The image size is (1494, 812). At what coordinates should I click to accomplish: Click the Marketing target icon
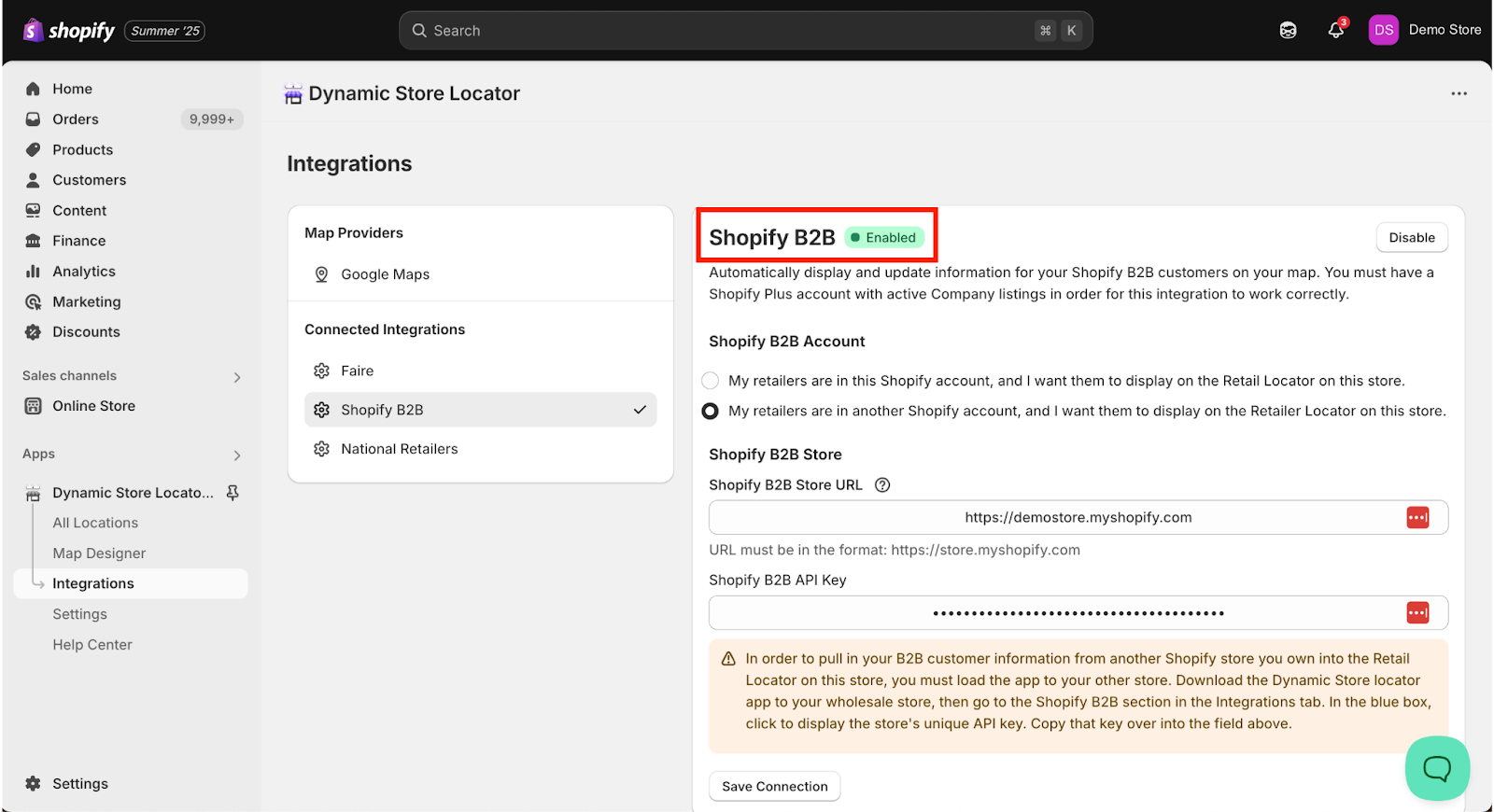[34, 301]
